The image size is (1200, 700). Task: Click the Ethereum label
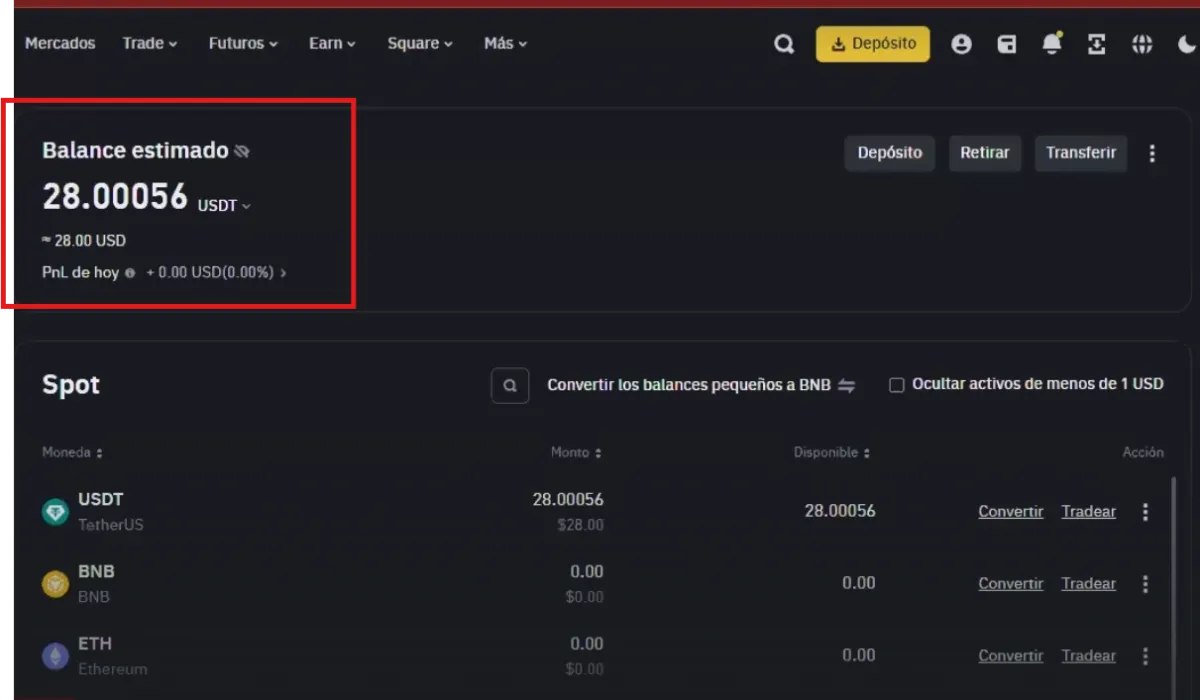click(x=113, y=669)
